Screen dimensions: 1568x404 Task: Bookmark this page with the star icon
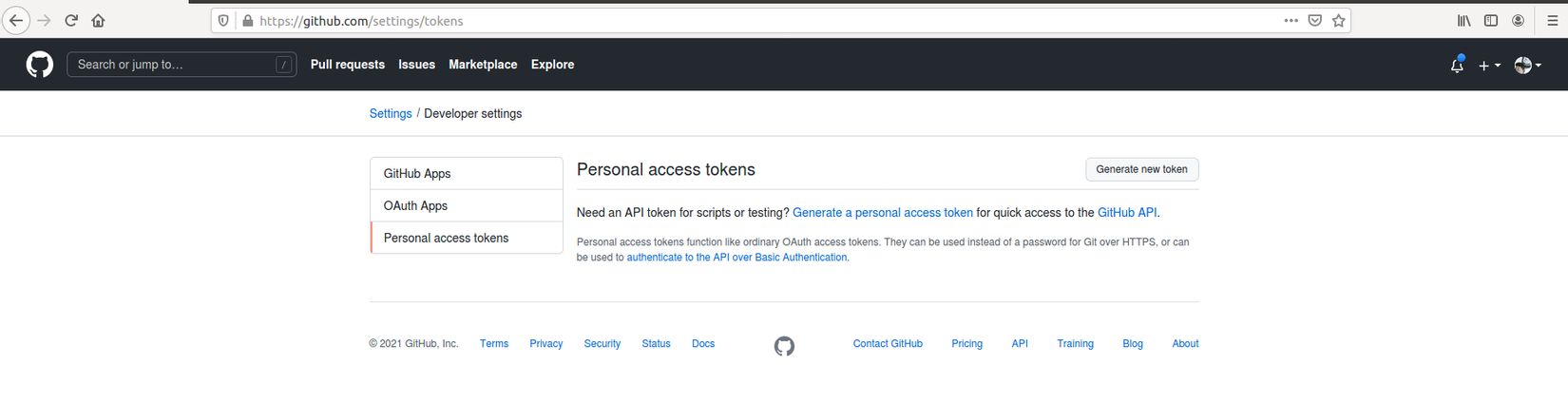click(x=1338, y=21)
